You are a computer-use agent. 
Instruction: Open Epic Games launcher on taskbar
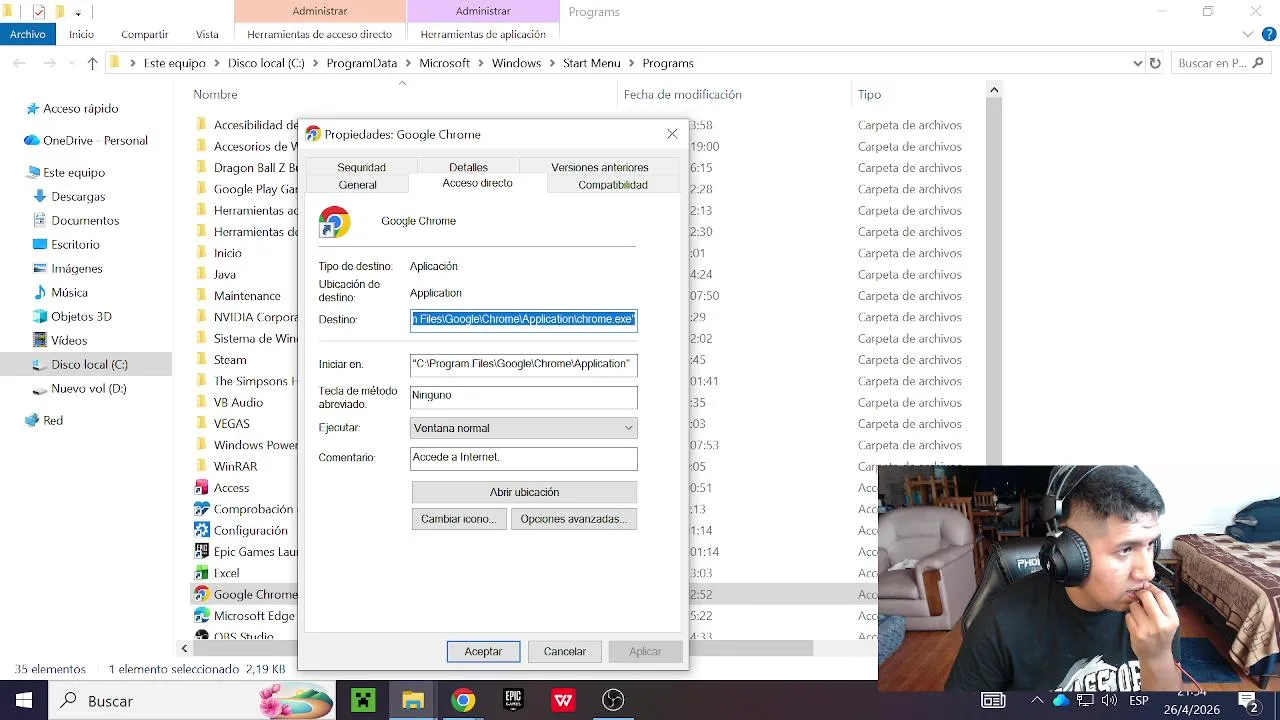(x=513, y=700)
